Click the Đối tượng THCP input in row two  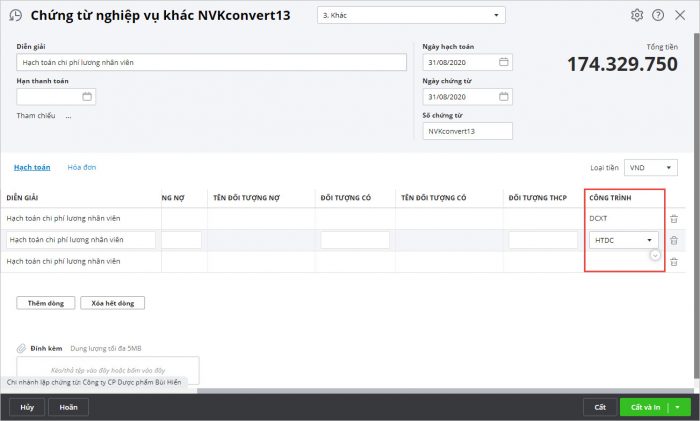pos(542,240)
